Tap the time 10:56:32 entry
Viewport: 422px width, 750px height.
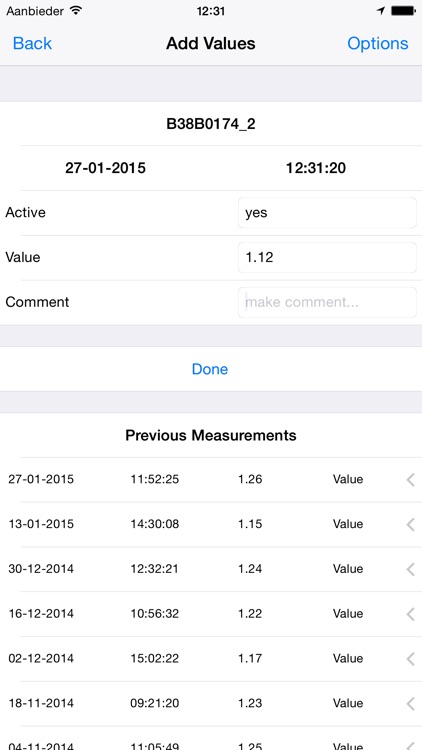point(155,614)
